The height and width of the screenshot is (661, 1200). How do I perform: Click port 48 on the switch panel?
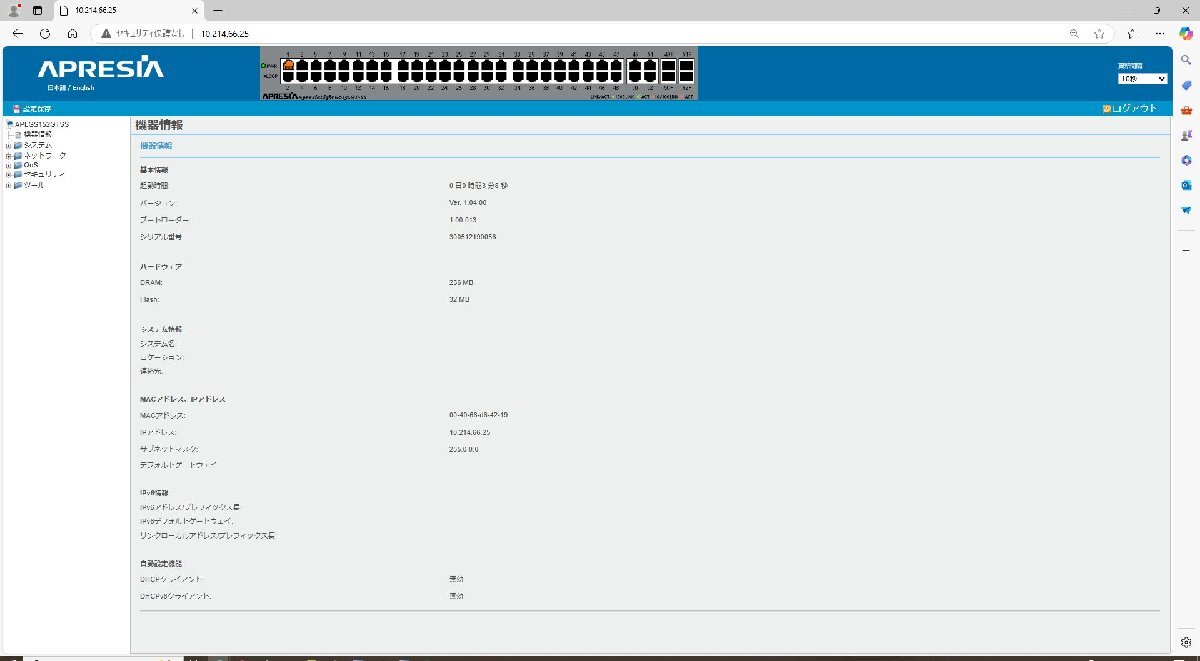616,76
